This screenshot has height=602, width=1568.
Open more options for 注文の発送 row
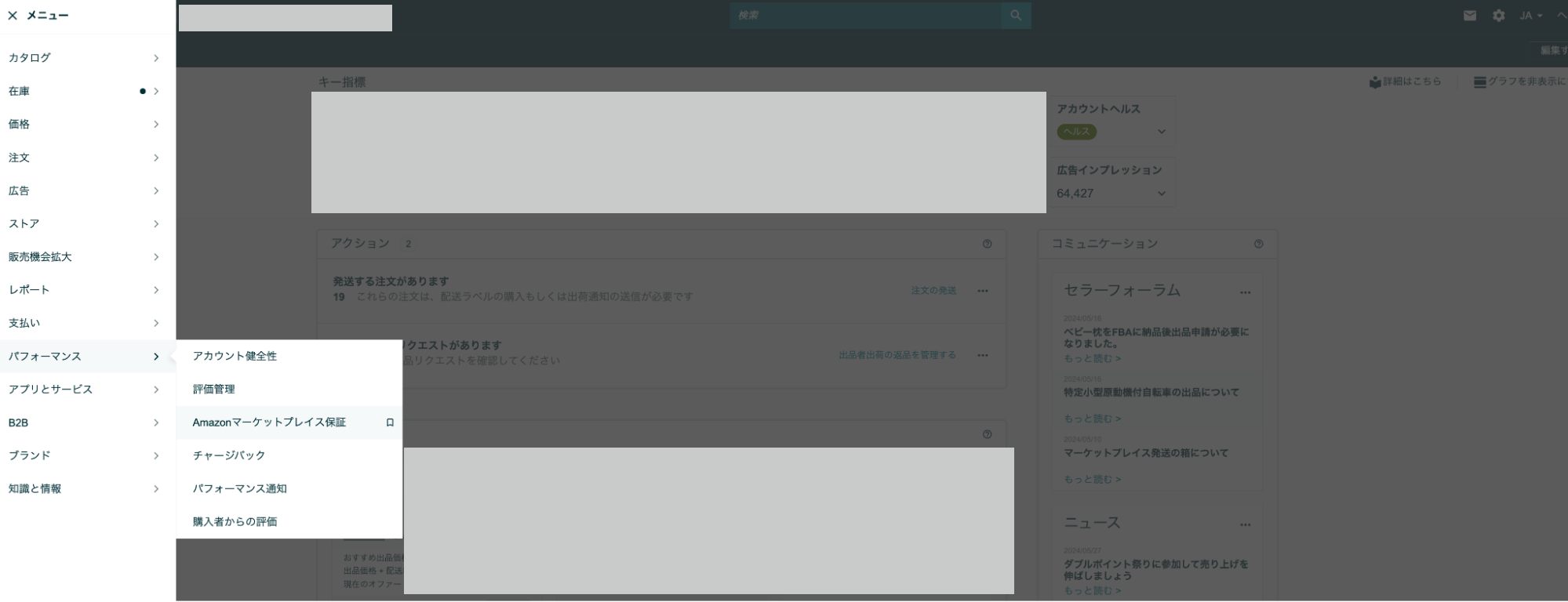tap(982, 291)
